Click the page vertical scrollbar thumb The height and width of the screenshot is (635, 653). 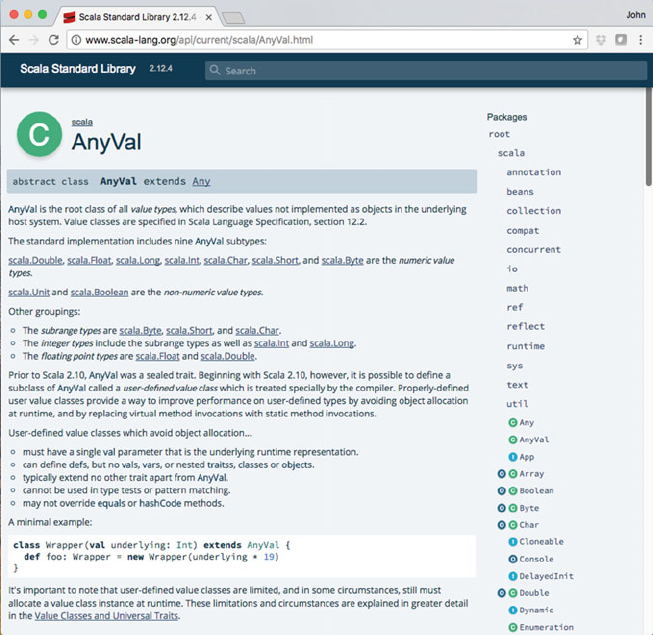[649, 137]
